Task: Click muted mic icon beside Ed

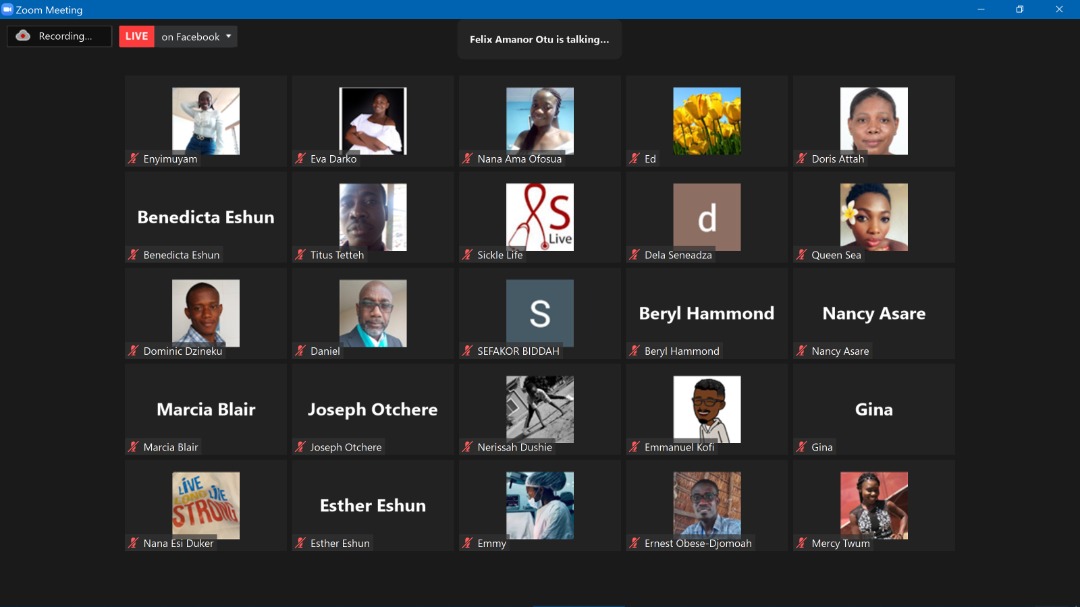Action: (x=634, y=158)
